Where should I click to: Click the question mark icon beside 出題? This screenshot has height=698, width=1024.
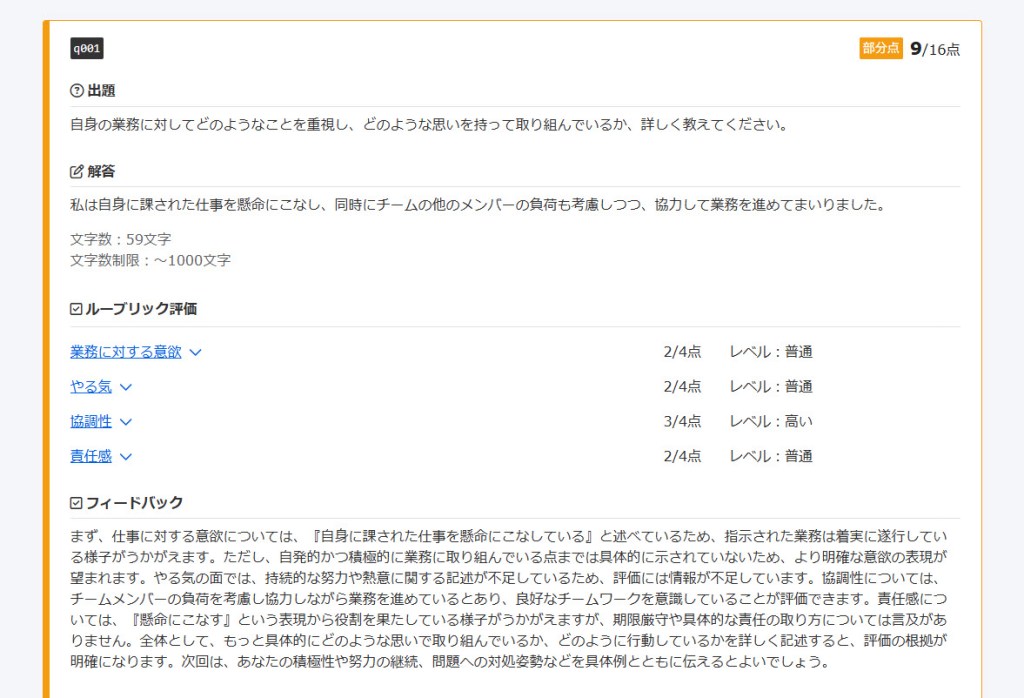click(77, 91)
